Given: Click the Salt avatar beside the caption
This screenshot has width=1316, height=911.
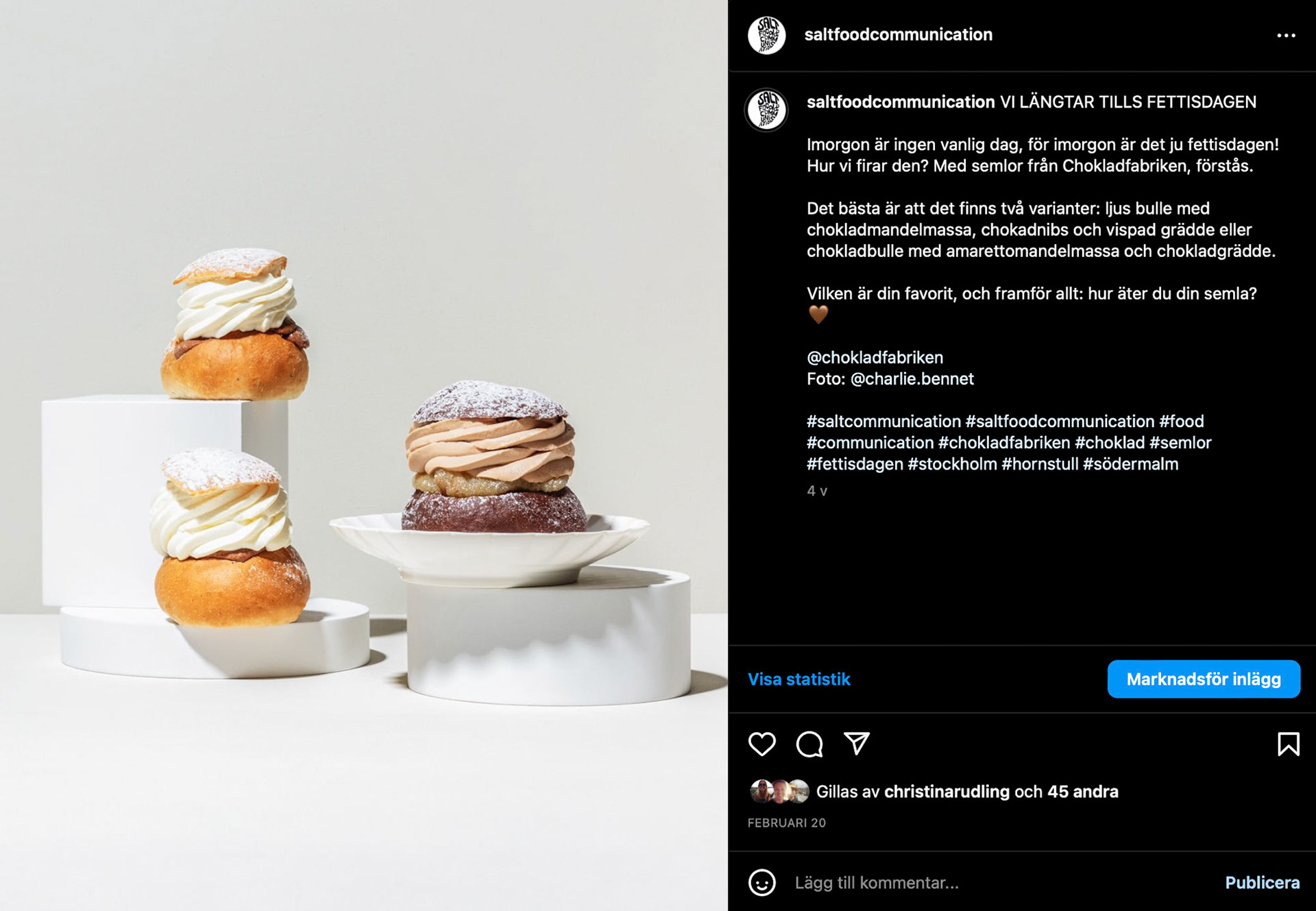Looking at the screenshot, I should coord(766,110).
